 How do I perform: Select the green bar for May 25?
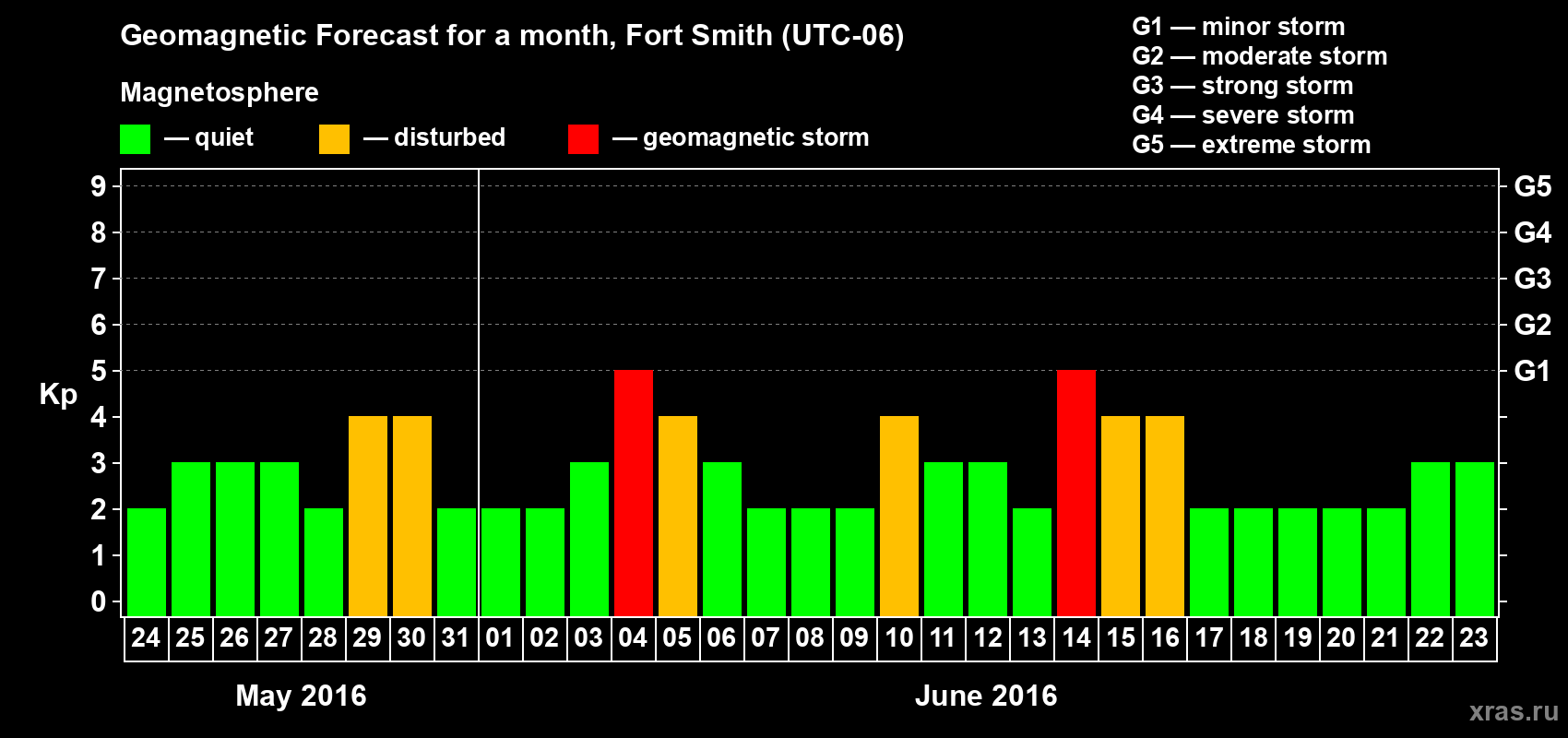(x=191, y=539)
